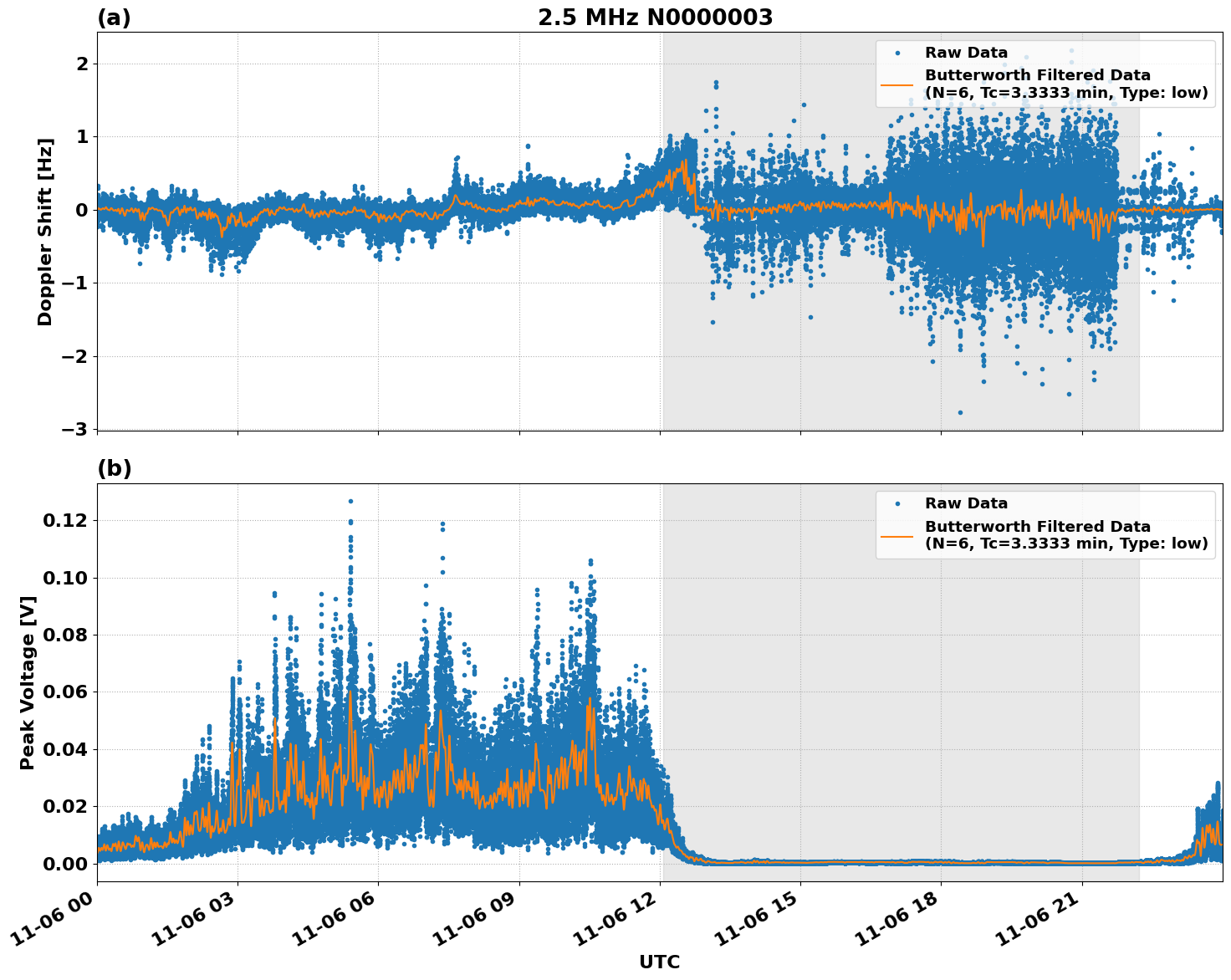
Task: Pick the "11-06 21" x-axis tick label
Action: click(x=1034, y=921)
